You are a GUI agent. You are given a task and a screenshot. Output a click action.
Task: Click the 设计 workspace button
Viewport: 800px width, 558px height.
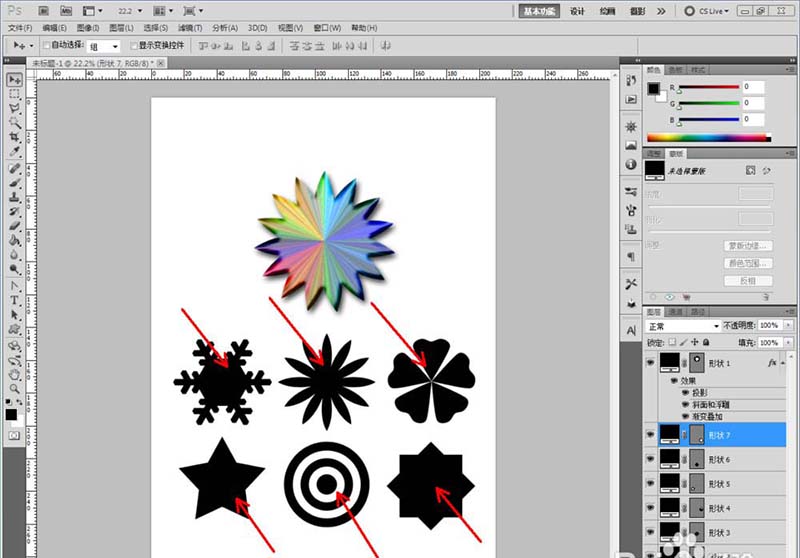click(577, 11)
